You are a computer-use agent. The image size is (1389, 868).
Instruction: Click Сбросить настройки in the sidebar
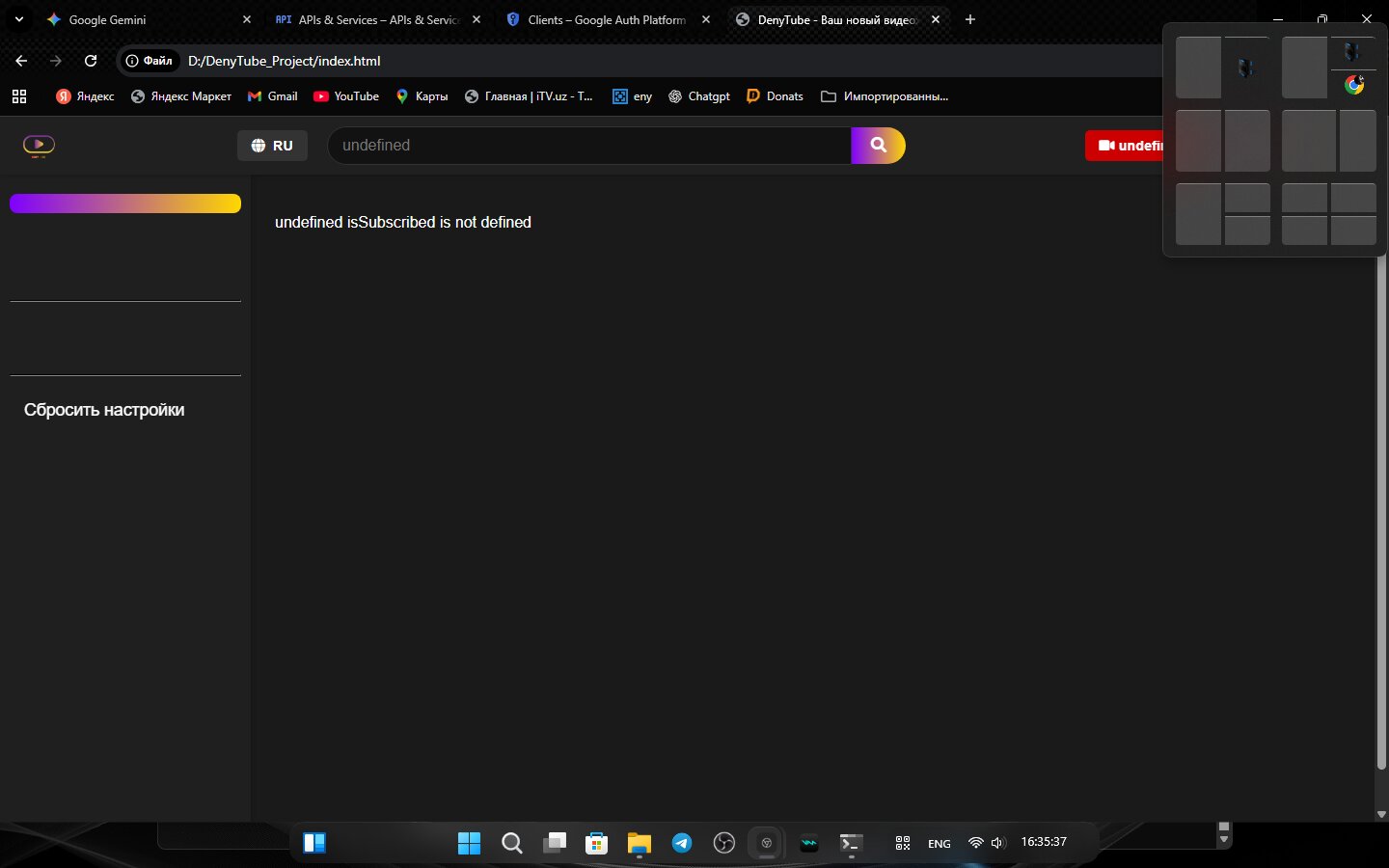[x=104, y=410]
